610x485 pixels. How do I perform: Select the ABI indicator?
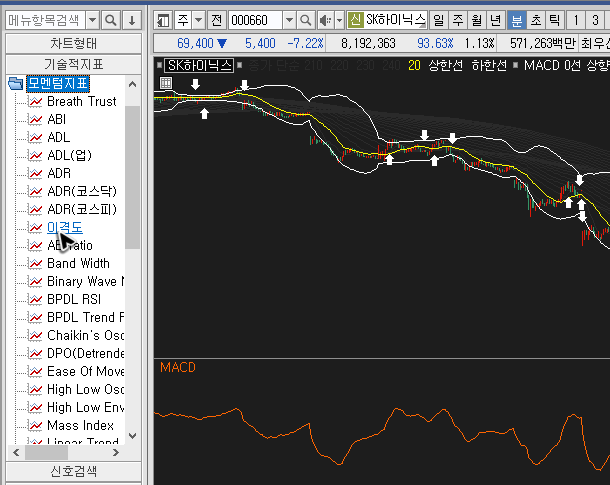click(57, 119)
